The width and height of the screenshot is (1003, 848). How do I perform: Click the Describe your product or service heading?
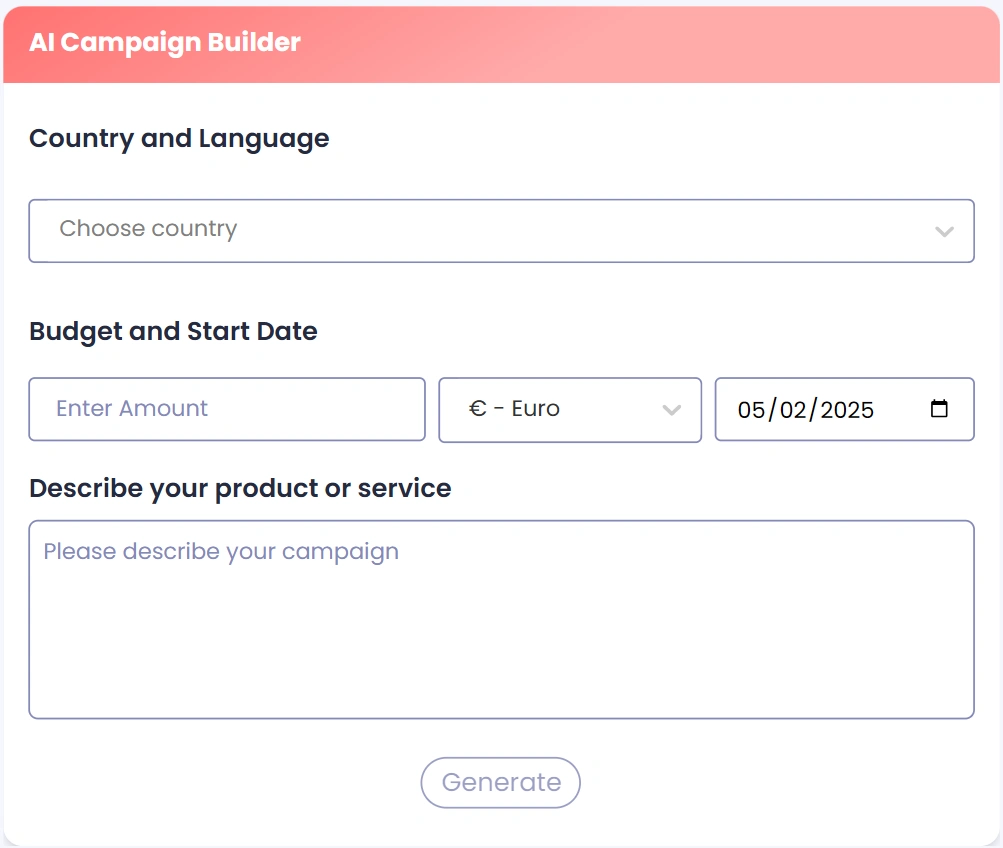coord(241,489)
